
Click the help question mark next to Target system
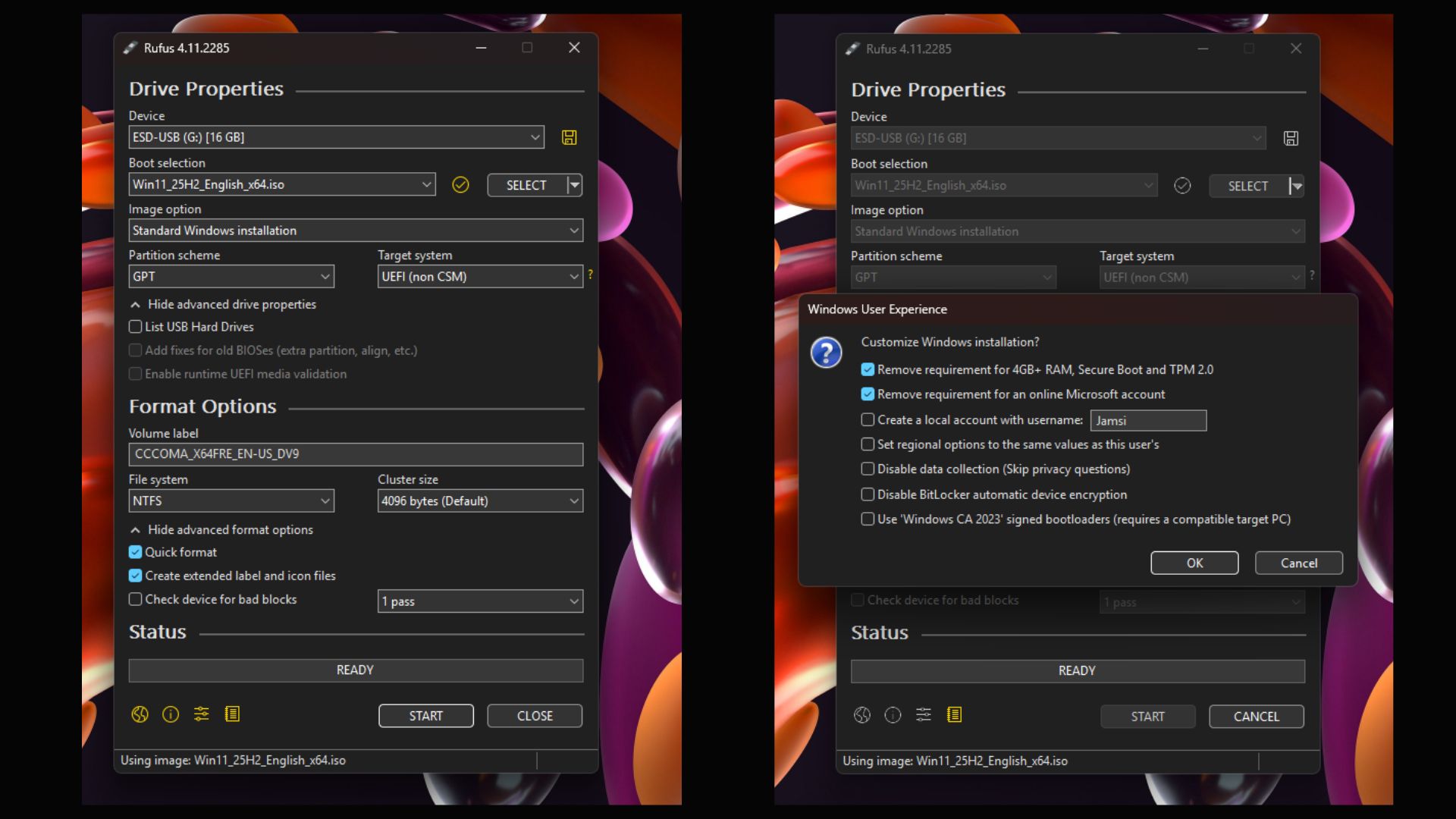click(x=591, y=276)
